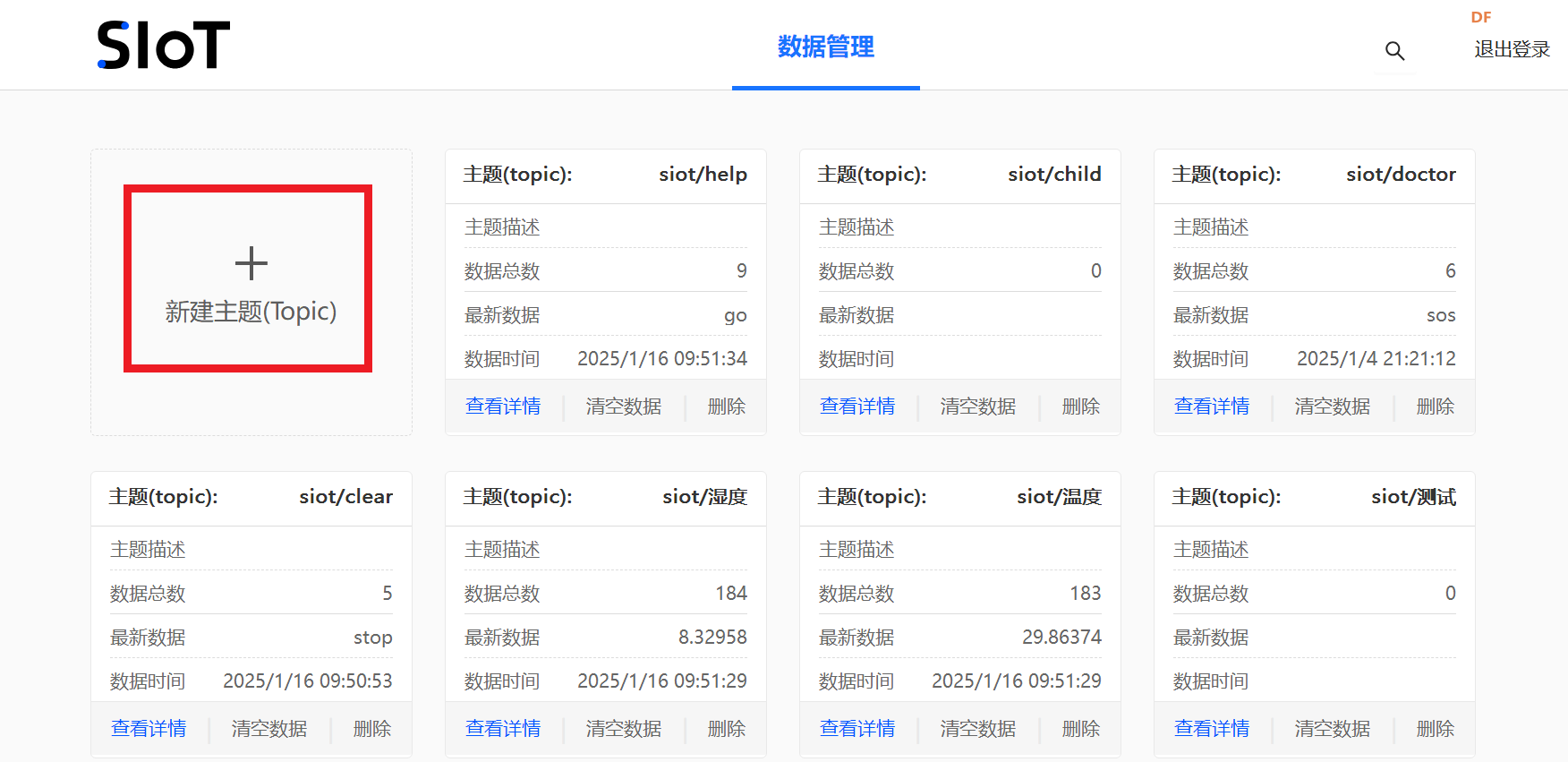
Task: Click data total 5 in siot/clear
Action: click(x=388, y=594)
